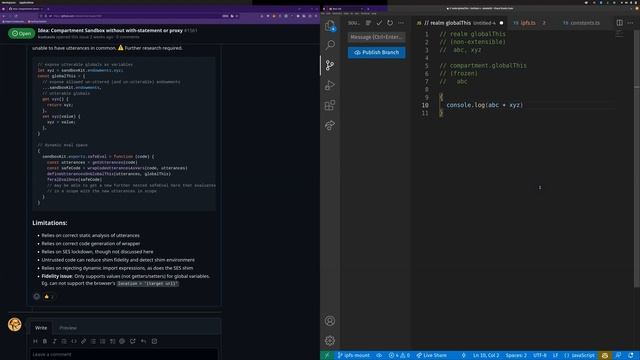Click the bold icon in comment toolbar
The image size is (640, 360).
pos(45,341)
